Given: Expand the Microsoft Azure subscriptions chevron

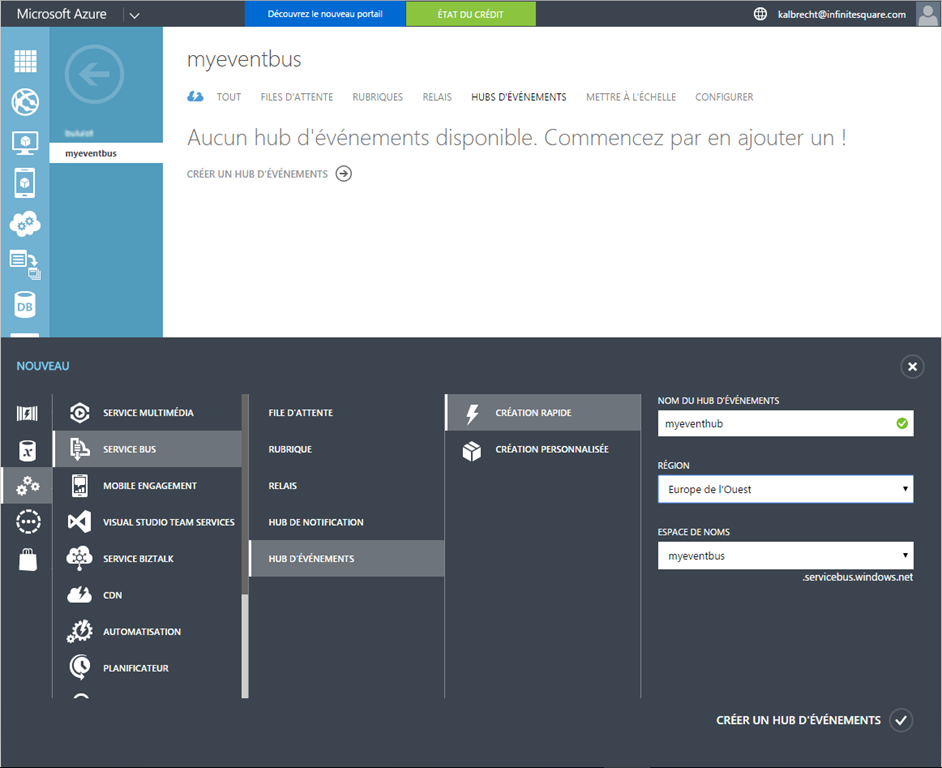Looking at the screenshot, I should pyautogui.click(x=135, y=15).
